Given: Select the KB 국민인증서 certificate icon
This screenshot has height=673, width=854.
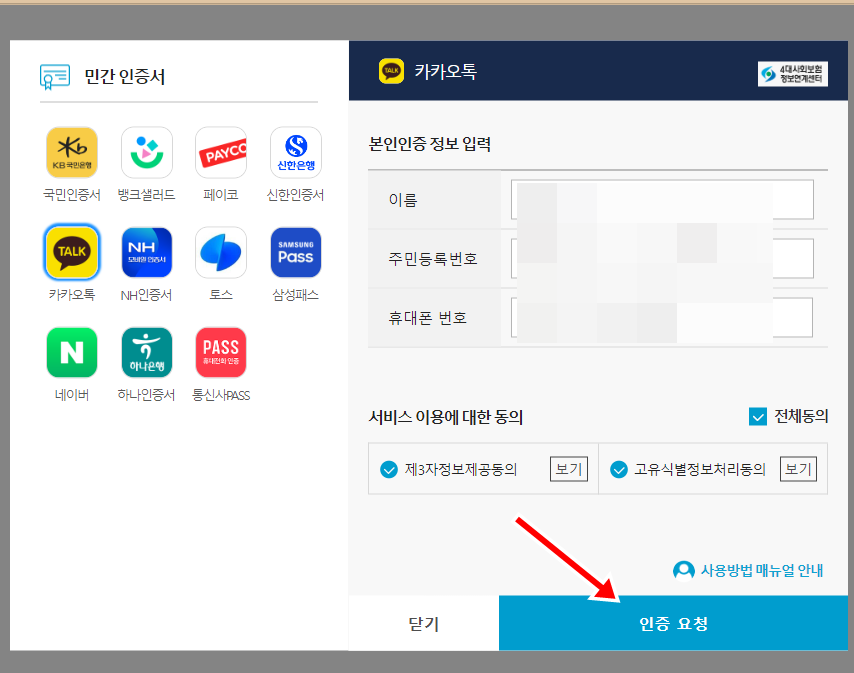Looking at the screenshot, I should [x=72, y=152].
